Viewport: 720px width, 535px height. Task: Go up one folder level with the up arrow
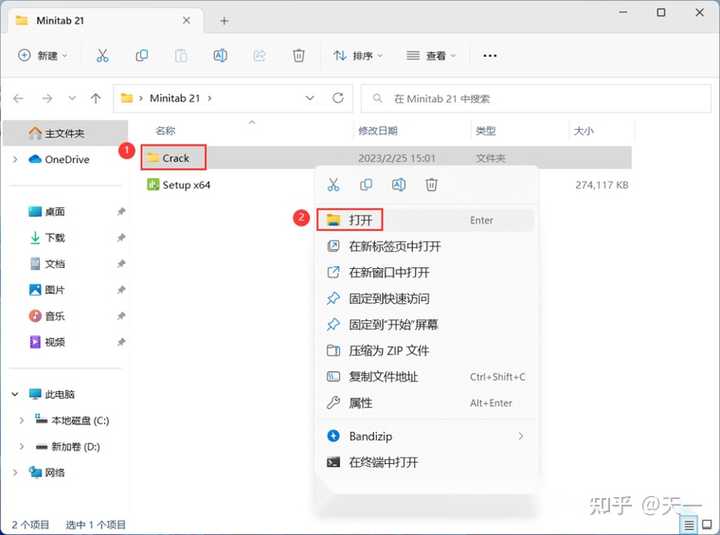[x=96, y=98]
